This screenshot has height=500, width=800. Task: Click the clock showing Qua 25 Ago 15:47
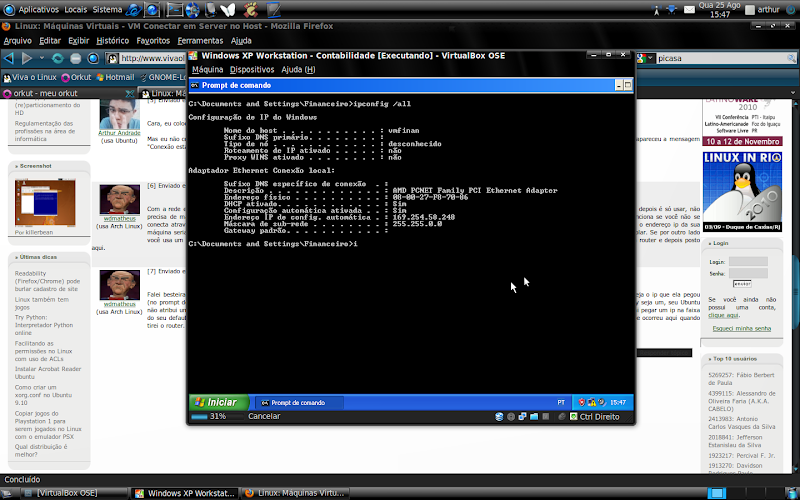719,10
